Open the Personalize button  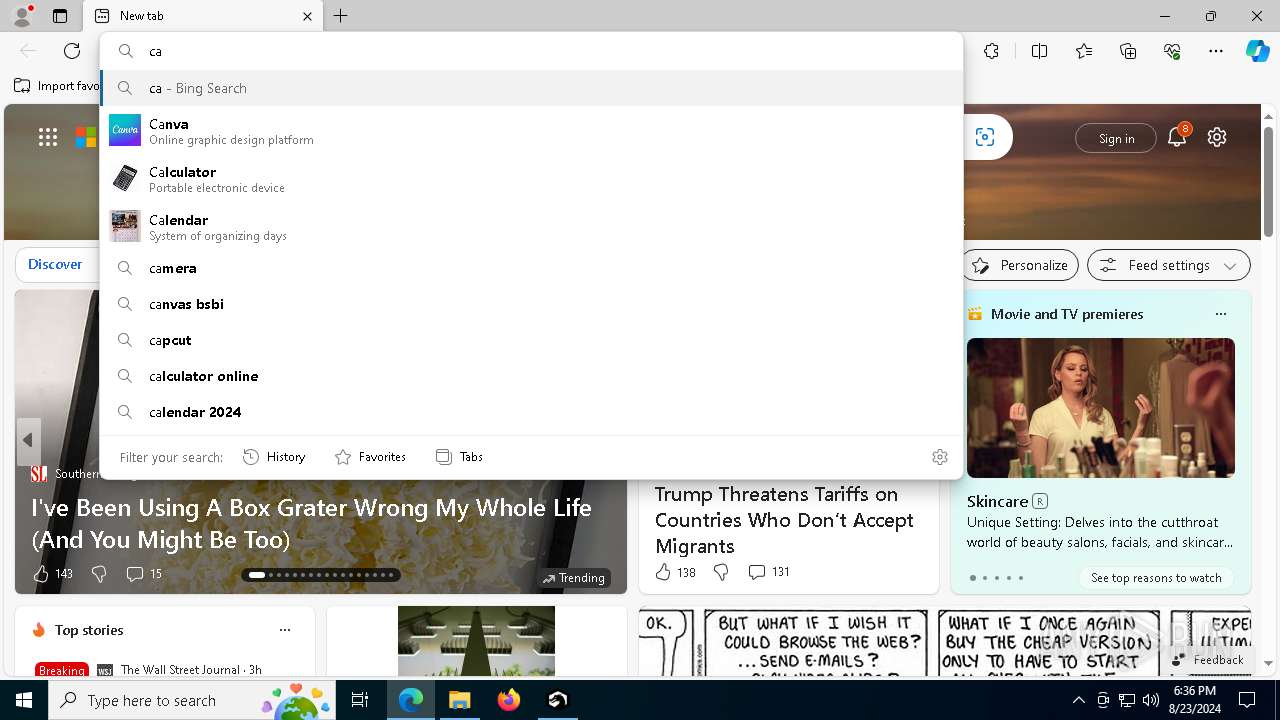click(1020, 265)
